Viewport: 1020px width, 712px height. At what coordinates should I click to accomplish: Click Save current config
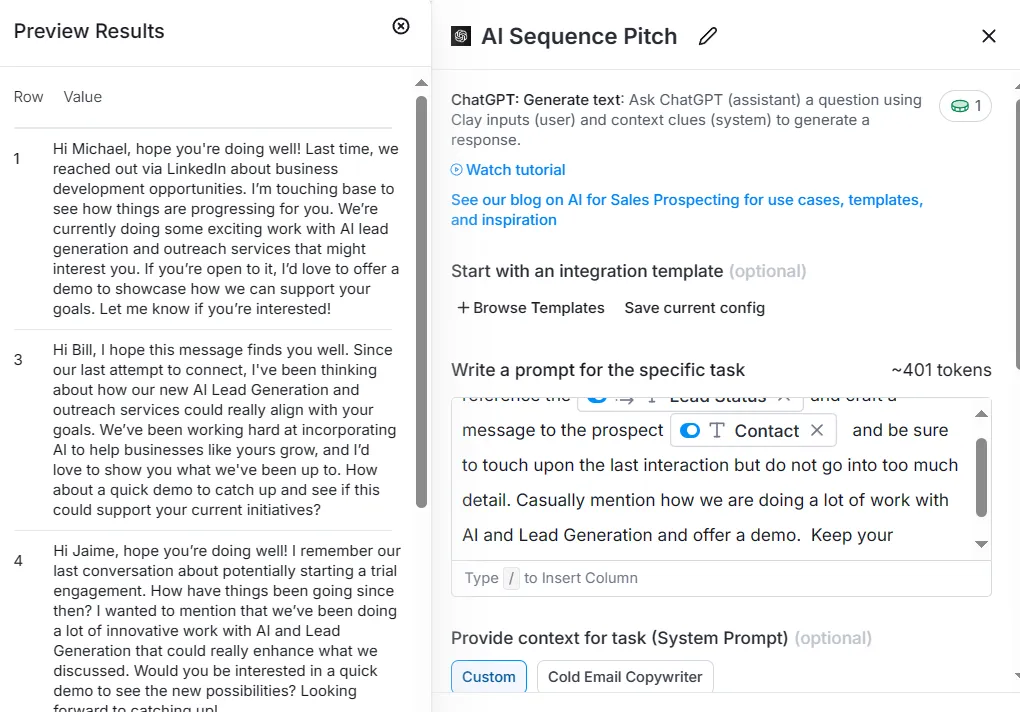click(694, 308)
